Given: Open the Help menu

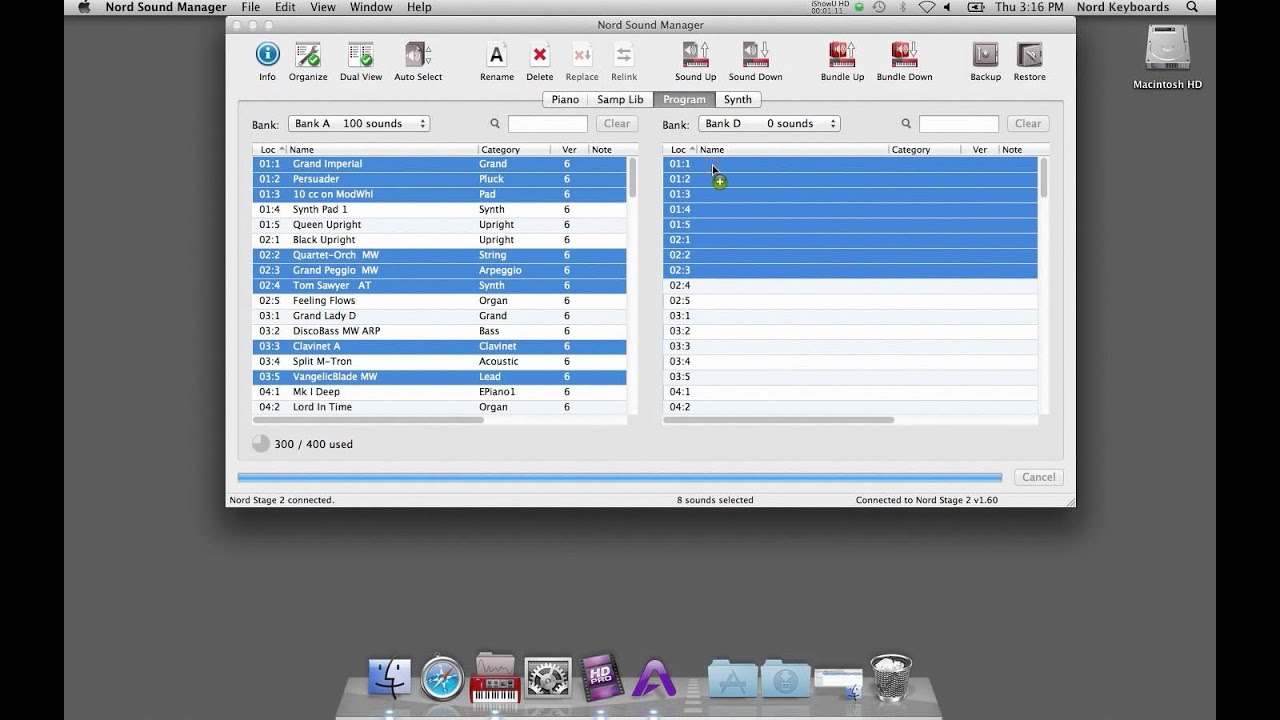Looking at the screenshot, I should (x=419, y=7).
